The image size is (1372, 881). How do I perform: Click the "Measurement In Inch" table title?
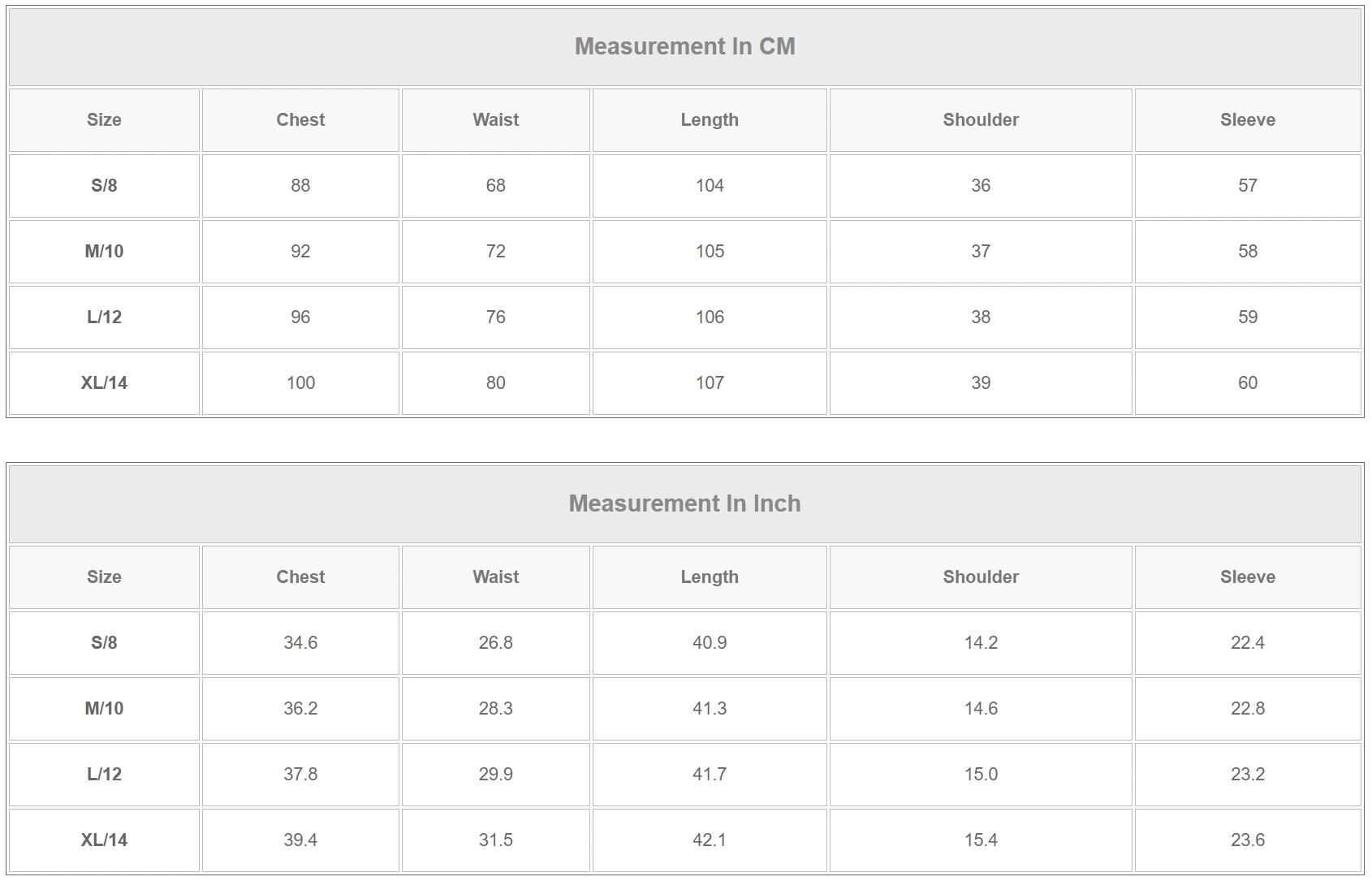(684, 503)
